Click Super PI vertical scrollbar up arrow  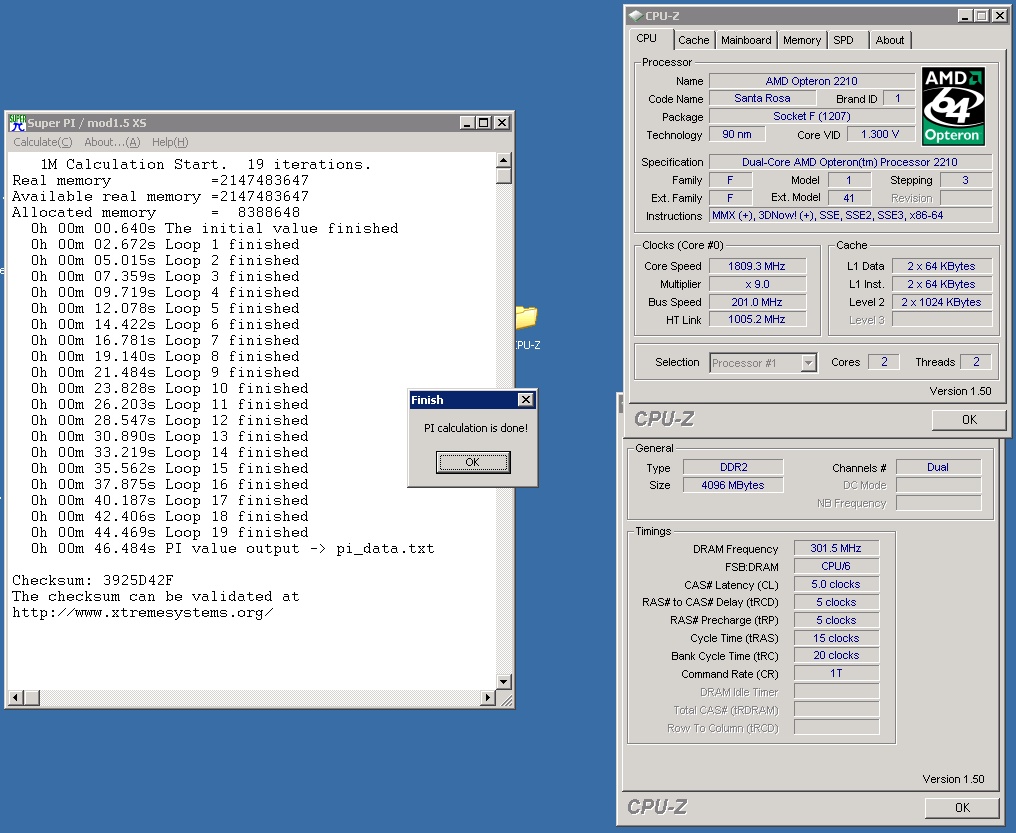(503, 160)
